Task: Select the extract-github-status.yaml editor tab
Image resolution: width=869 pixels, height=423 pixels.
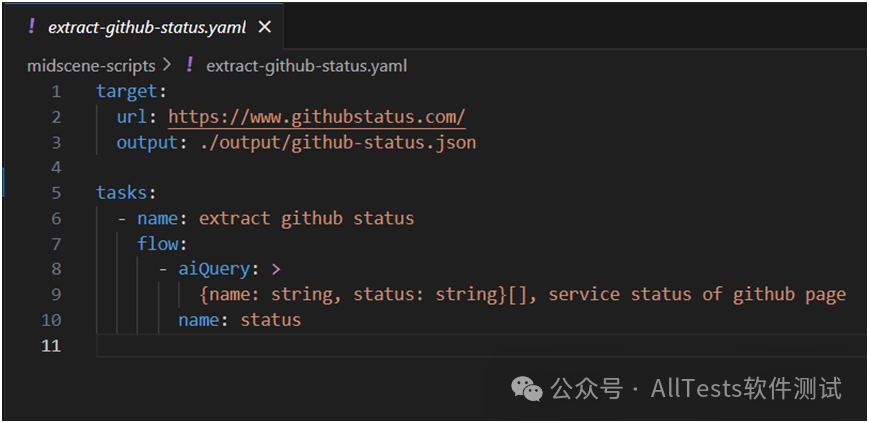Action: (145, 26)
